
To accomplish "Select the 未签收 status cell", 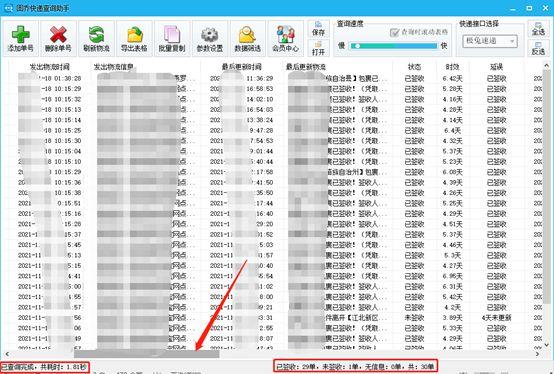I will [x=414, y=318].
